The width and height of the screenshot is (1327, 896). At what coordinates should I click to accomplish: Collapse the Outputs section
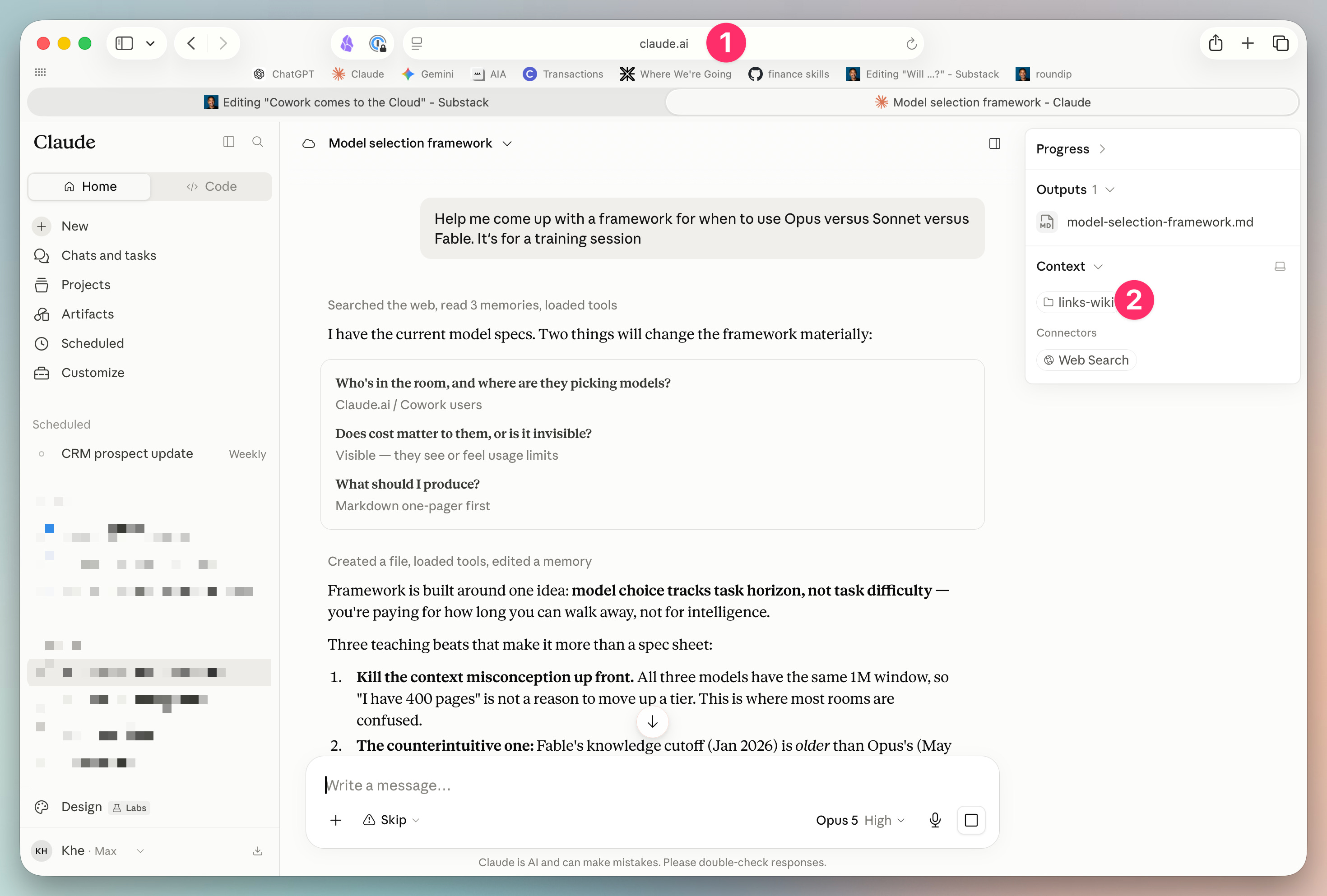pos(1075,189)
